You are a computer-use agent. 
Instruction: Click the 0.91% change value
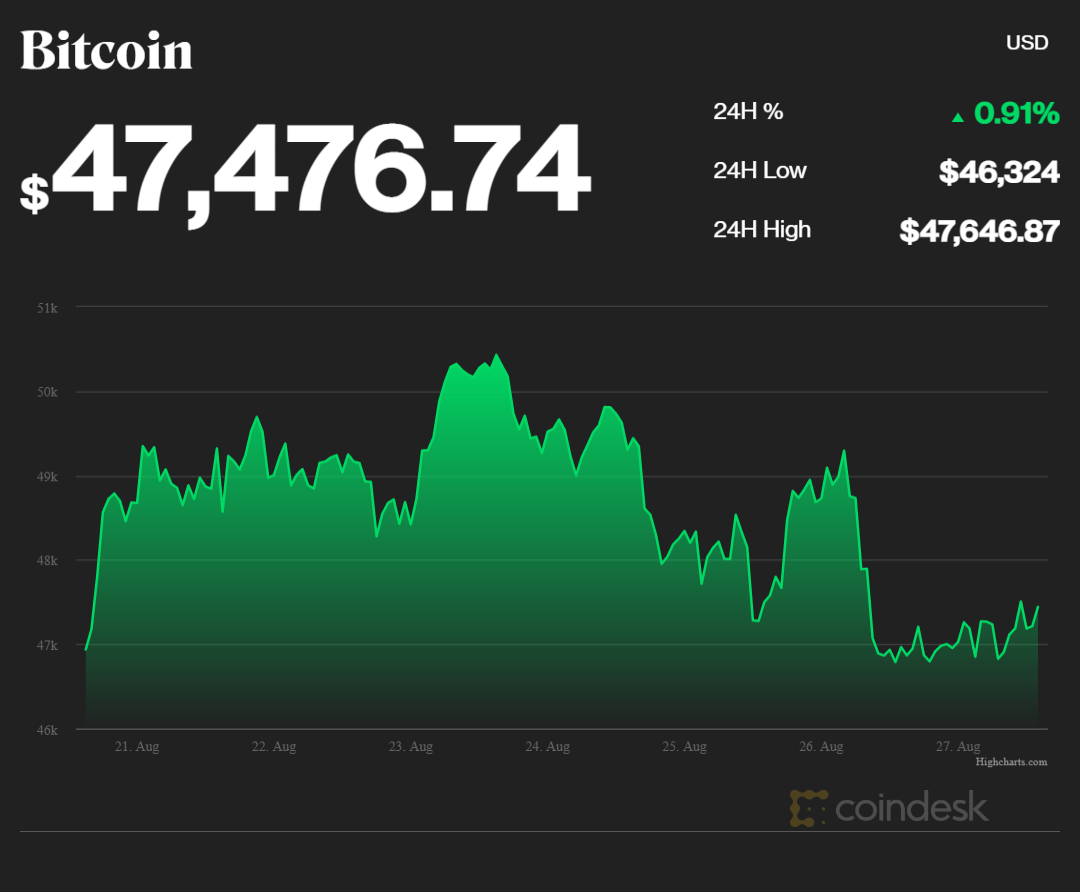[1016, 113]
